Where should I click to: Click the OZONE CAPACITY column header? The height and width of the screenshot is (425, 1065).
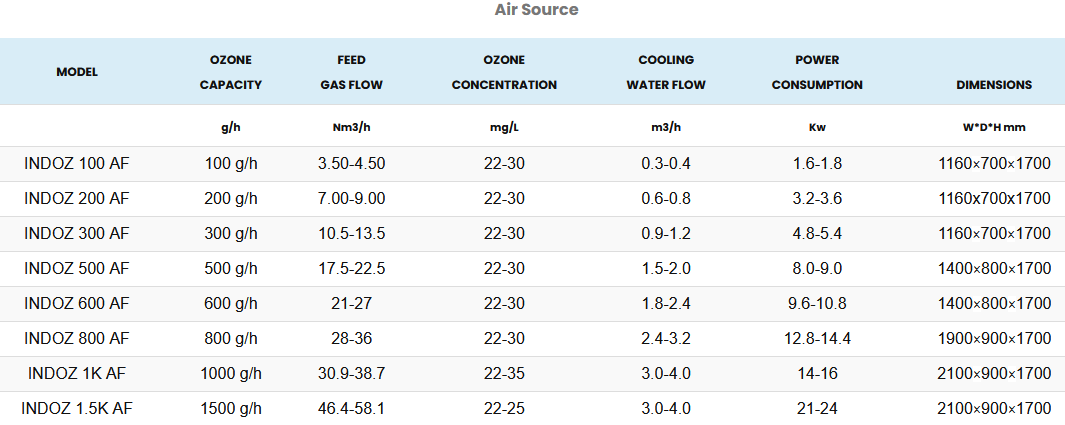231,72
